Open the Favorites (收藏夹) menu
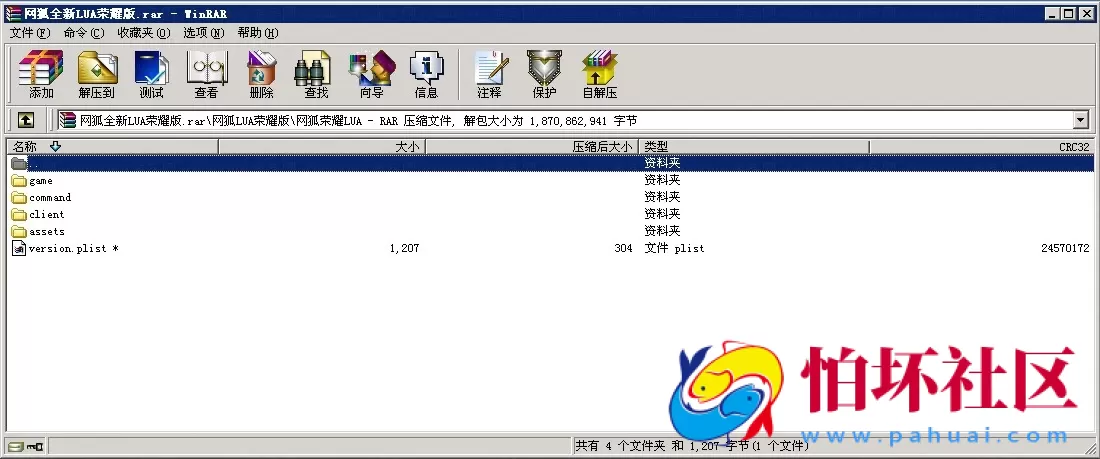Viewport: 1100px width, 459px height. 144,33
